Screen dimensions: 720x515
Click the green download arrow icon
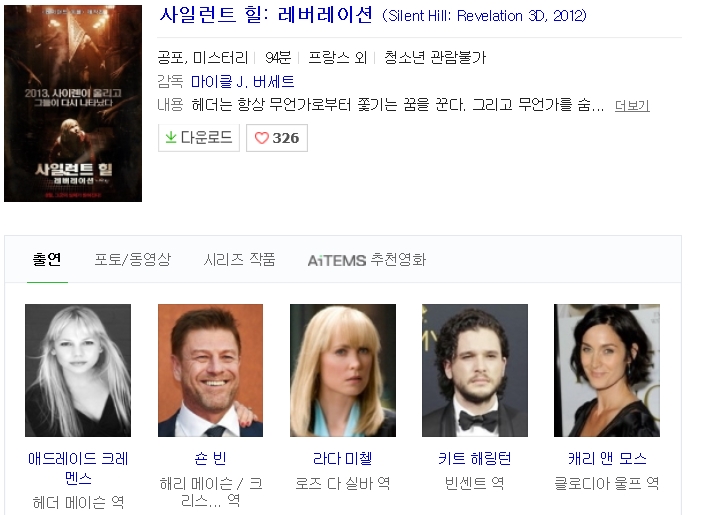pyautogui.click(x=171, y=137)
